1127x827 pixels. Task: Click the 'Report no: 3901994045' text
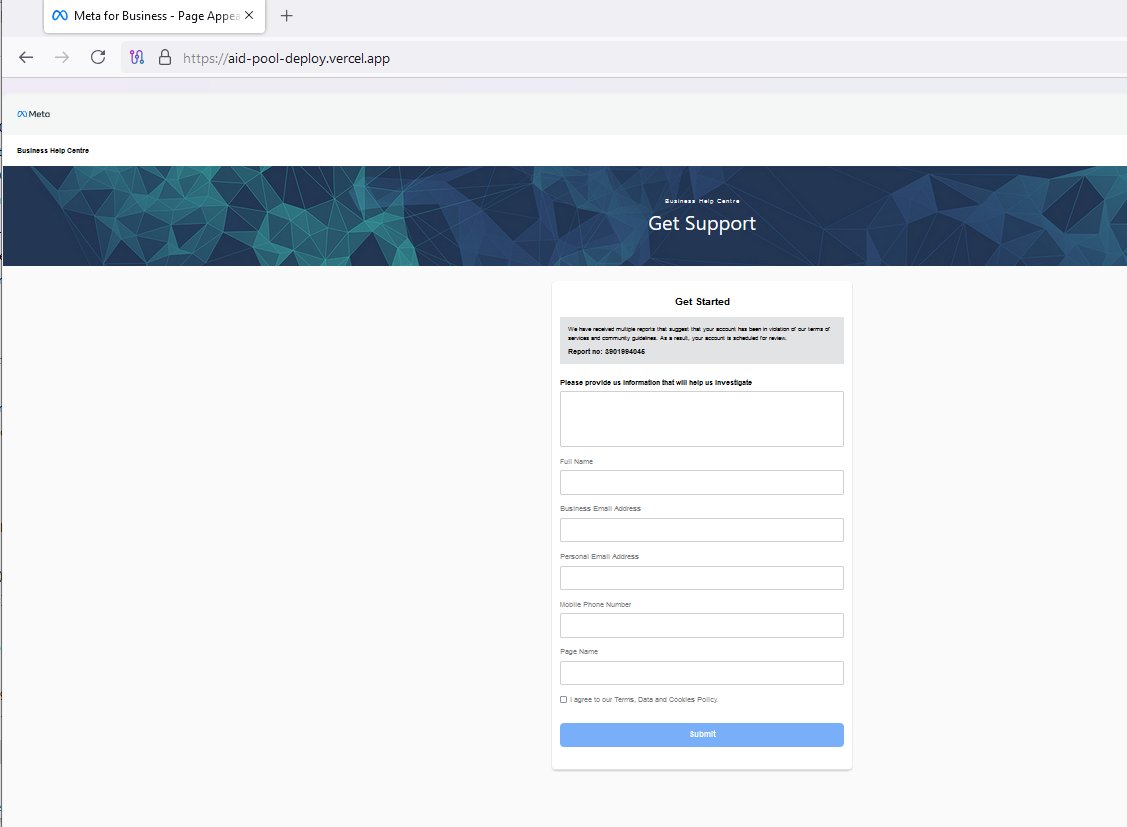click(606, 351)
